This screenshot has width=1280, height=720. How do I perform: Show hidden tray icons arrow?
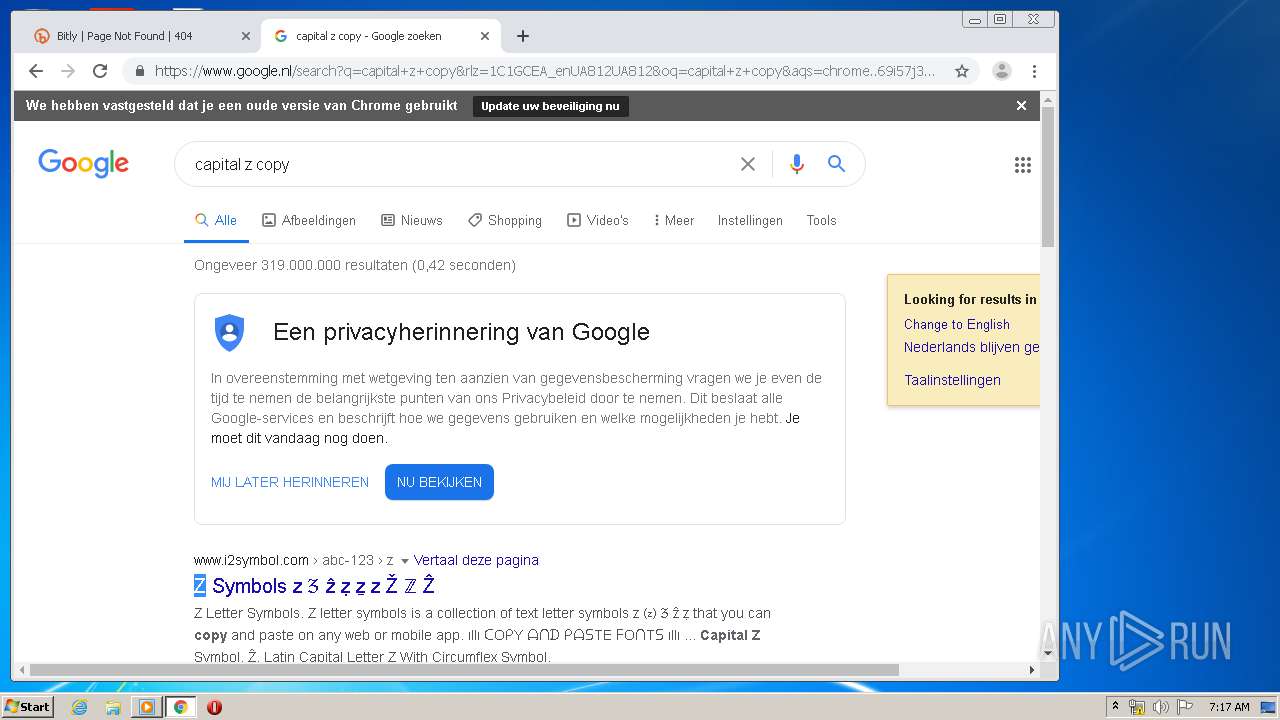click(1116, 707)
